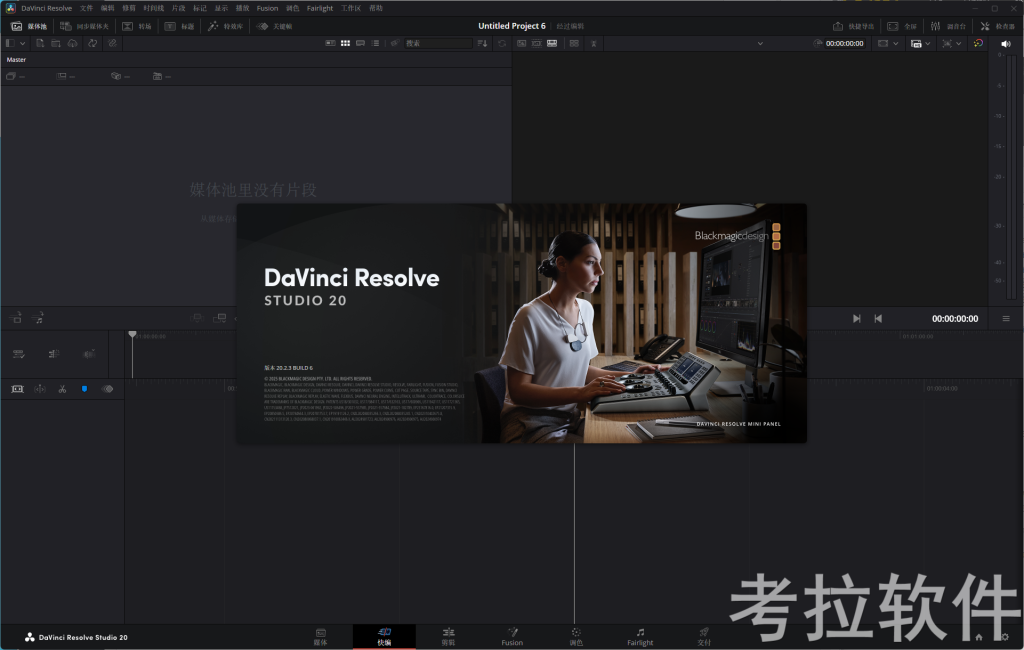1024x650 pixels.
Task: Toggle the Media Pool (媒体池) panel
Action: pos(24,26)
